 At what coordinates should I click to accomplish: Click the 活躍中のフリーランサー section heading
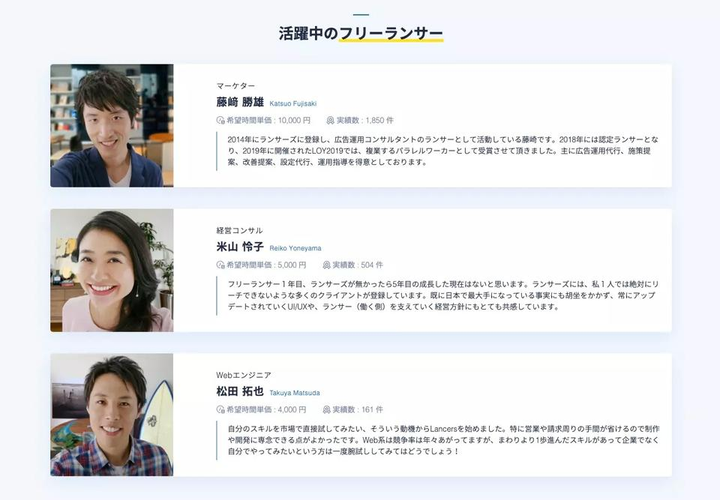361,34
